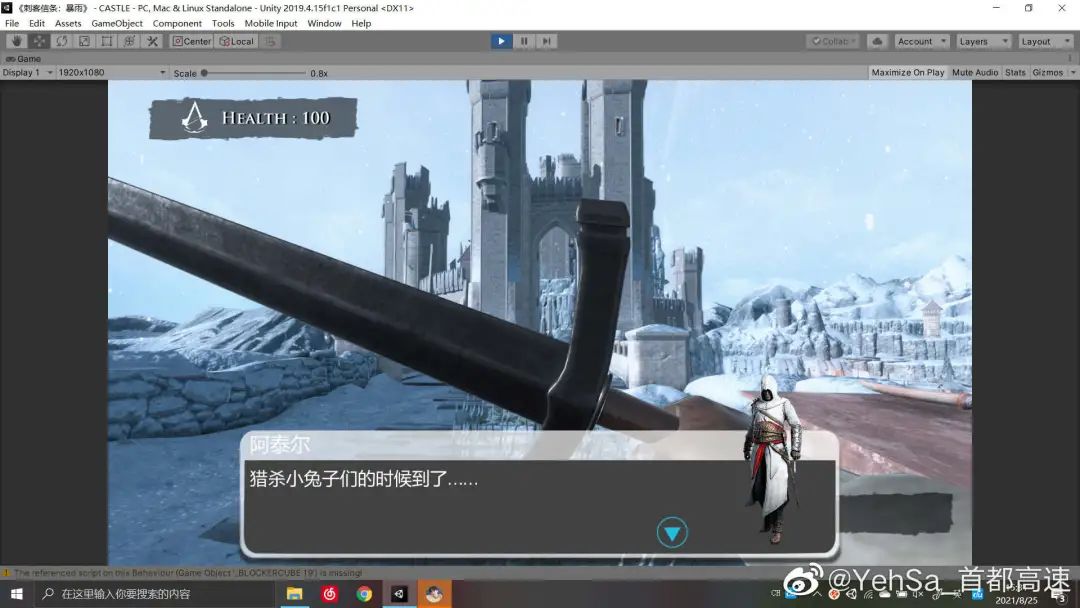The image size is (1080, 608).
Task: Select the Transform tool
Action: coord(129,41)
